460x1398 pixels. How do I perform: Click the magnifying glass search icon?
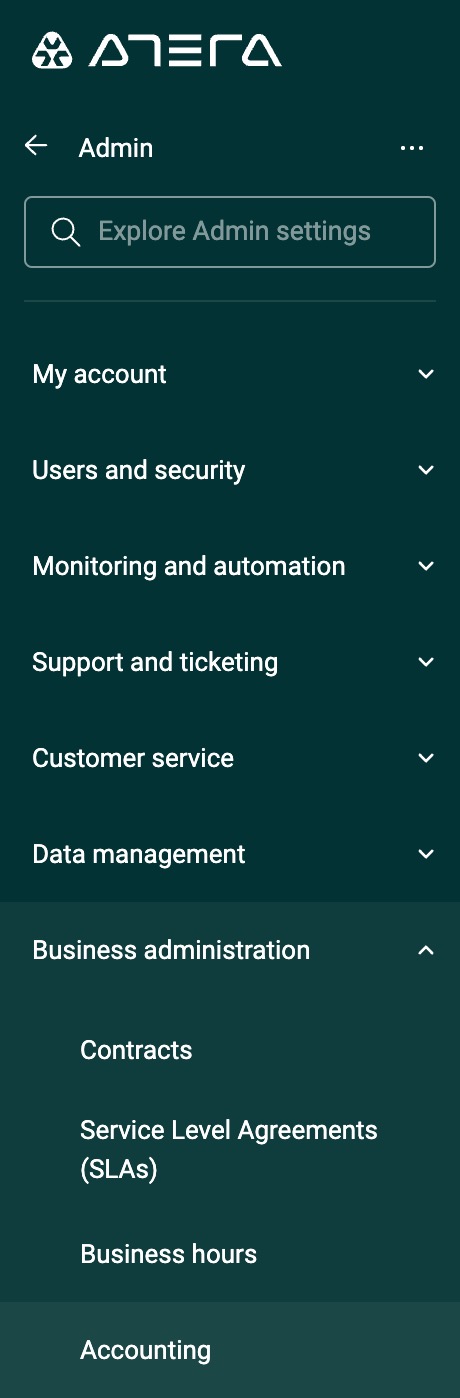point(65,232)
